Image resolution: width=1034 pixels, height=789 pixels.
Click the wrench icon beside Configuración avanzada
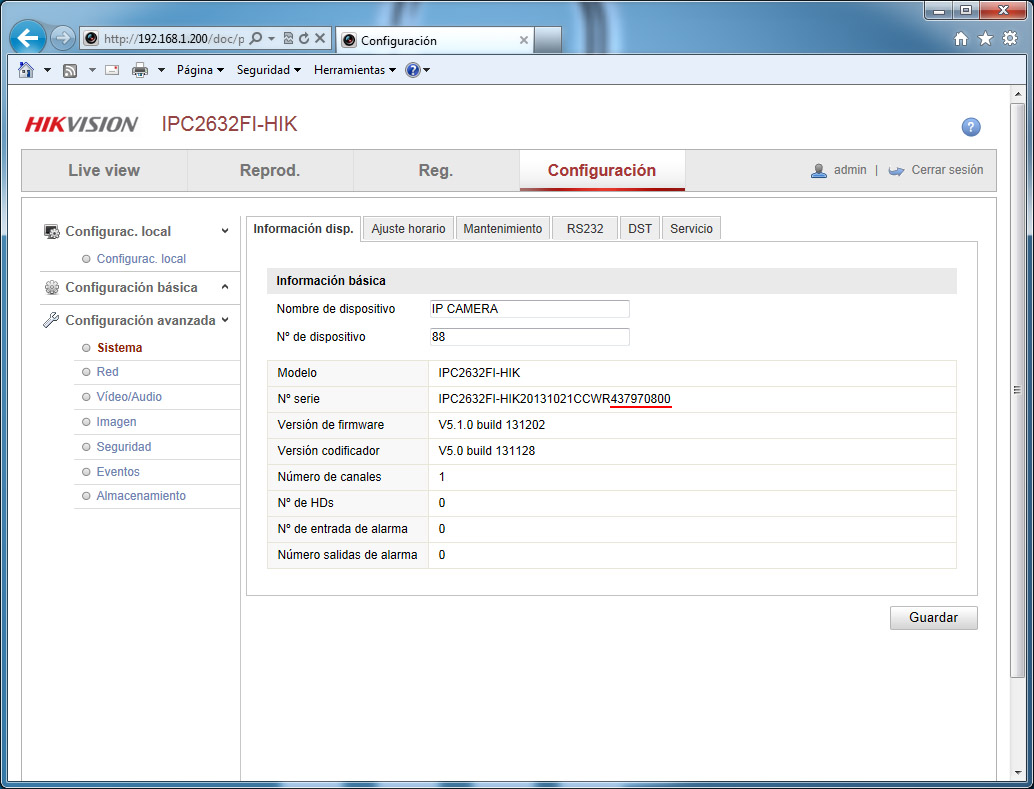click(x=51, y=320)
